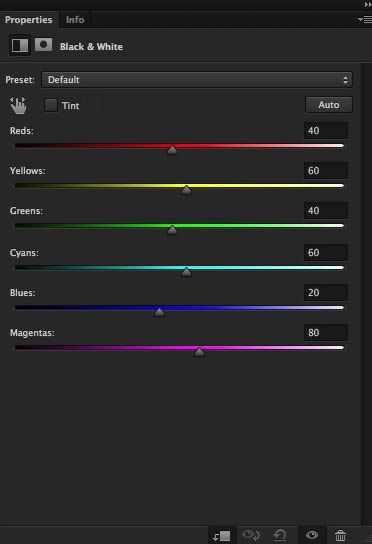Collapse panel with double-arrow icon
This screenshot has height=544, width=372.
[368, 5]
